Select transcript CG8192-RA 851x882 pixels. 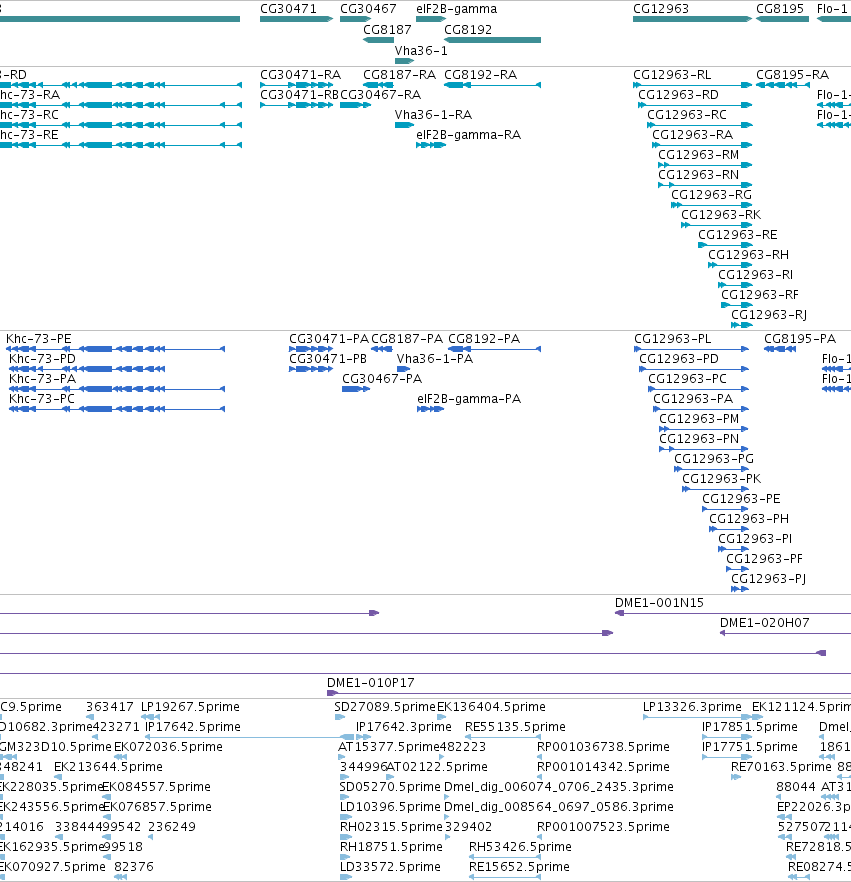click(x=492, y=86)
